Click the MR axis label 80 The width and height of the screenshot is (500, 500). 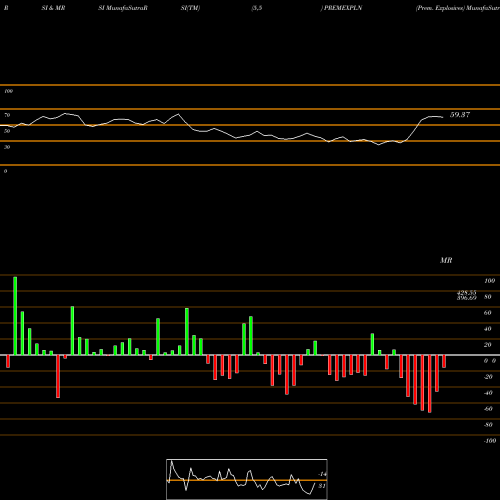click(488, 297)
